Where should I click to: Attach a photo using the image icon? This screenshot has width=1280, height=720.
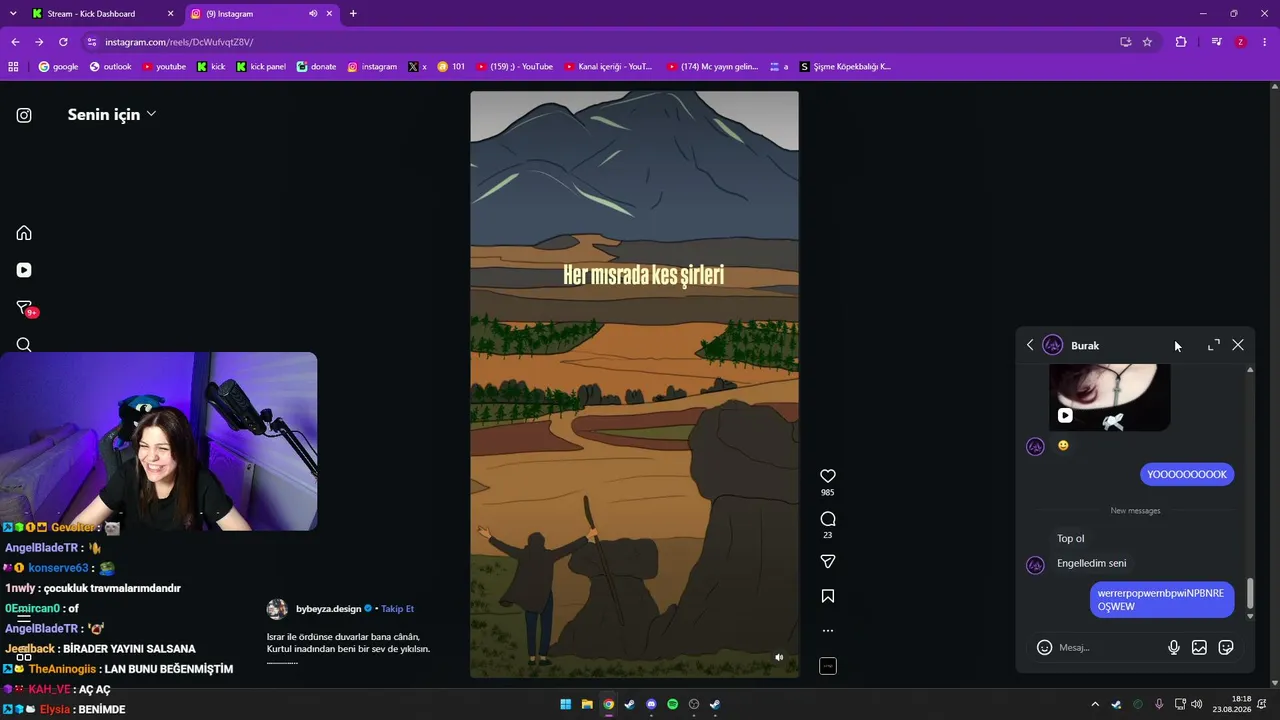[x=1199, y=647]
